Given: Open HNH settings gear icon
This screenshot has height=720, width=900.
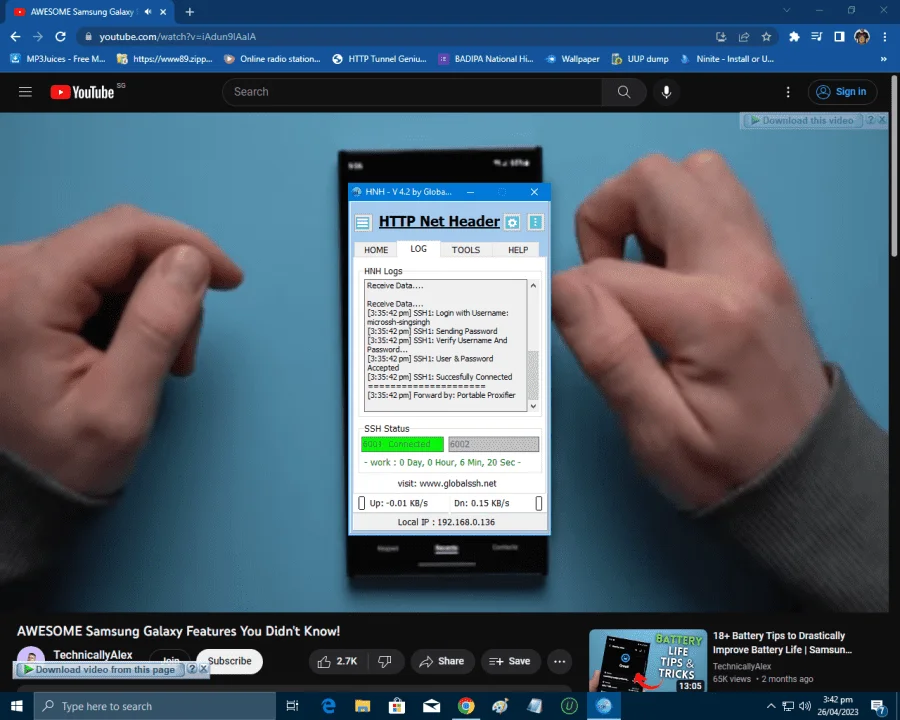Looking at the screenshot, I should pyautogui.click(x=513, y=222).
